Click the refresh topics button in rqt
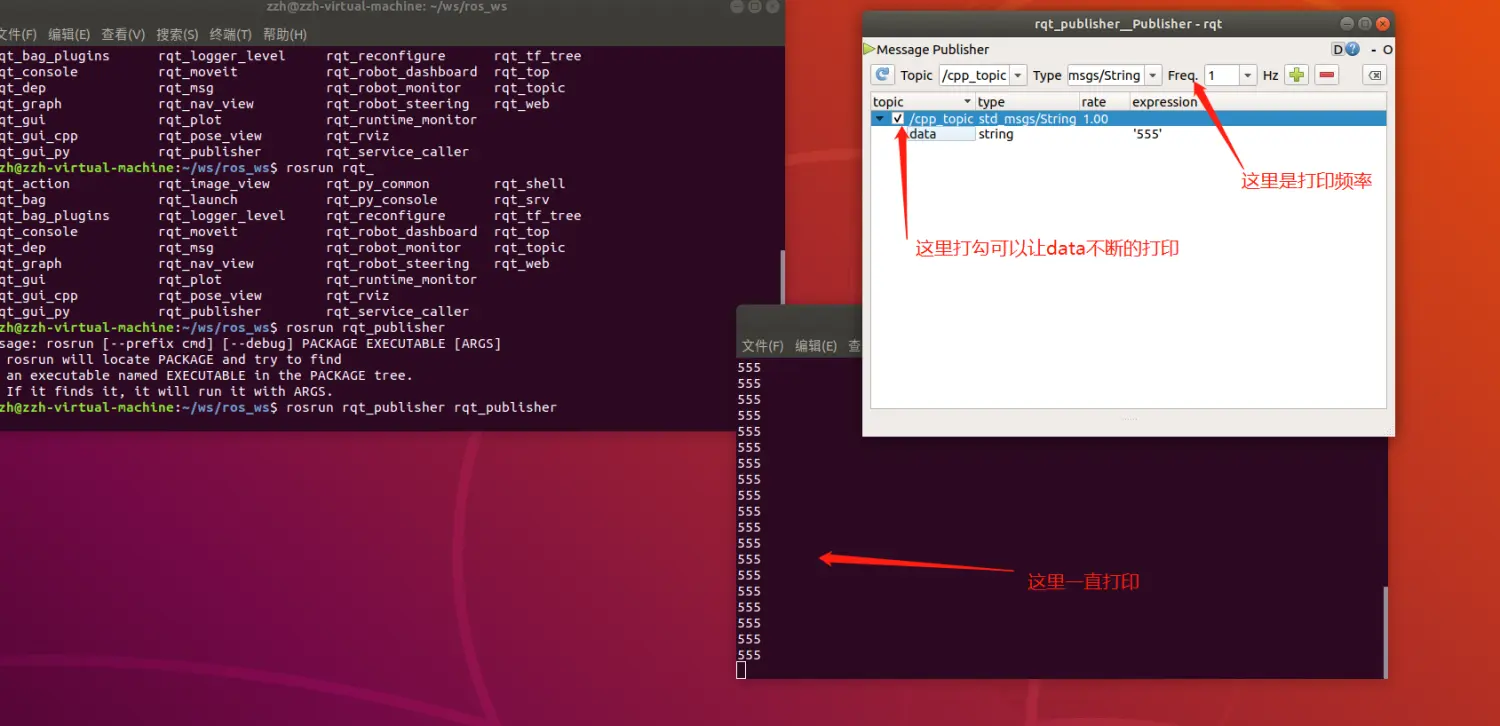Screen dimensions: 1500x726 click(883, 75)
